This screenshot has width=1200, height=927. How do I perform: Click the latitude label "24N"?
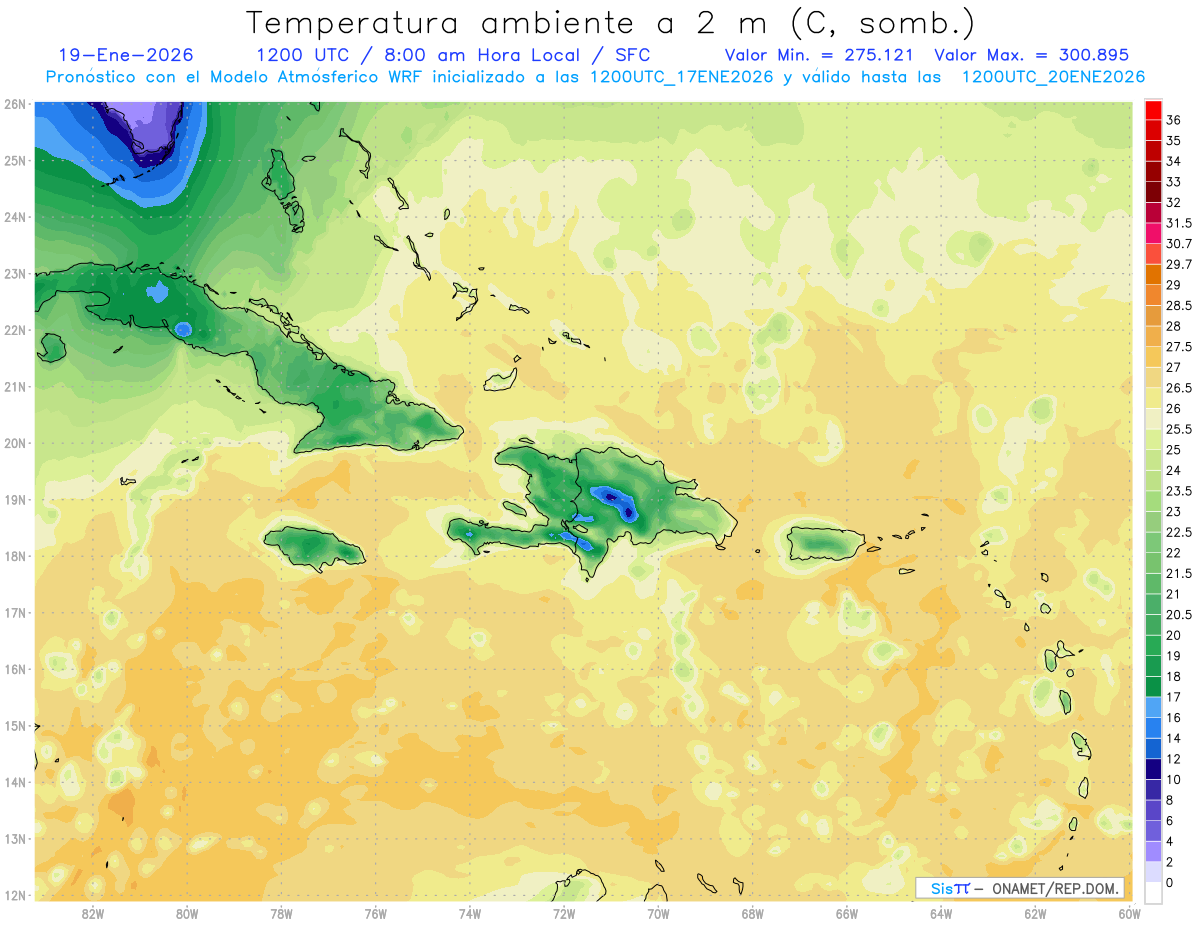[15, 217]
